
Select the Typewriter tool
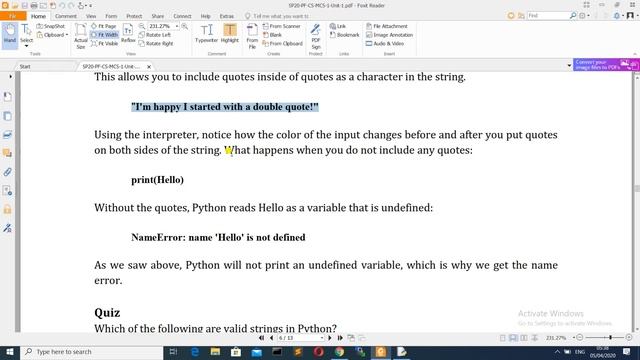[x=207, y=33]
